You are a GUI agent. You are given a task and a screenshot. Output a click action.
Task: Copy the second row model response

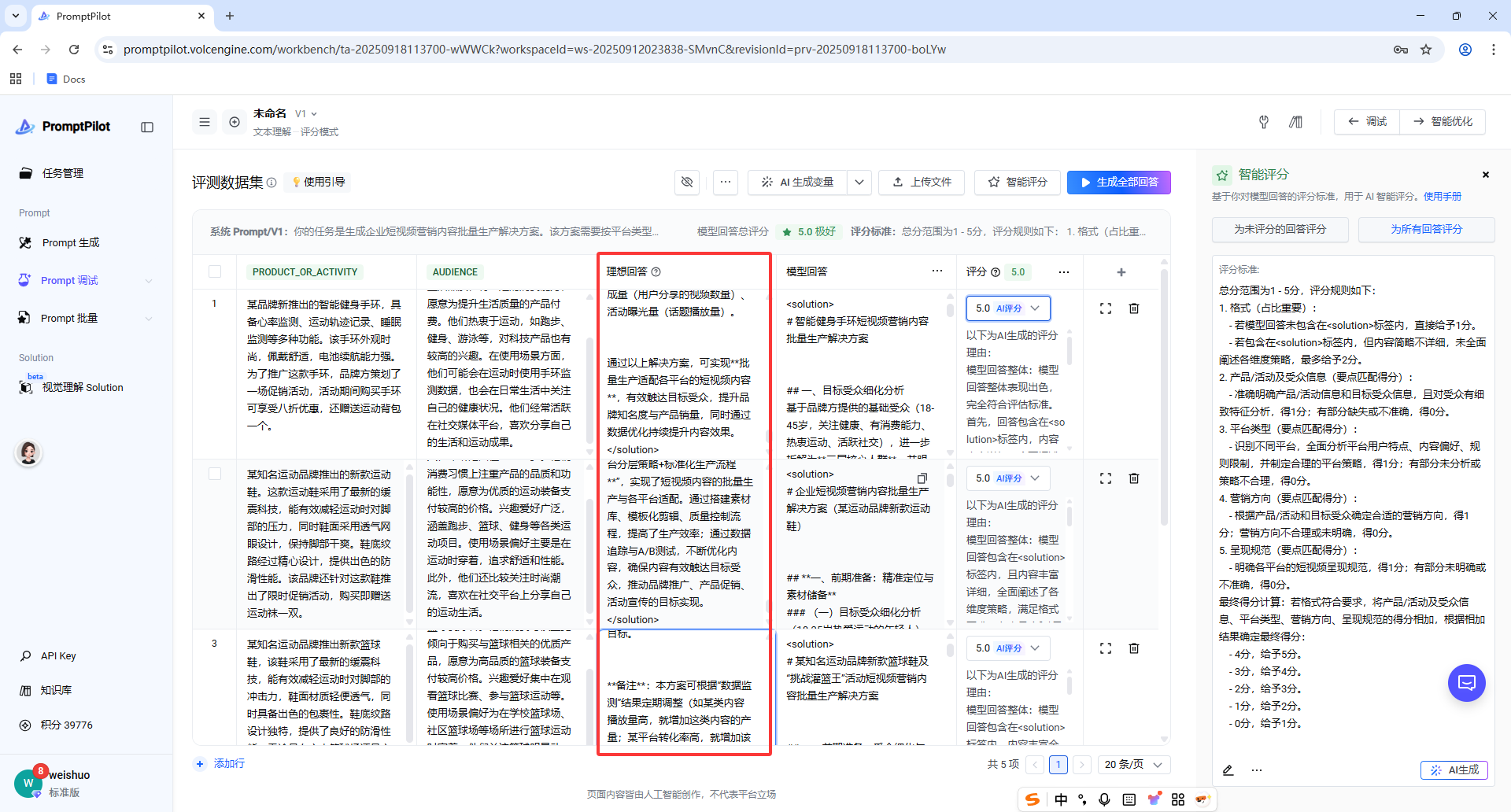(x=922, y=478)
